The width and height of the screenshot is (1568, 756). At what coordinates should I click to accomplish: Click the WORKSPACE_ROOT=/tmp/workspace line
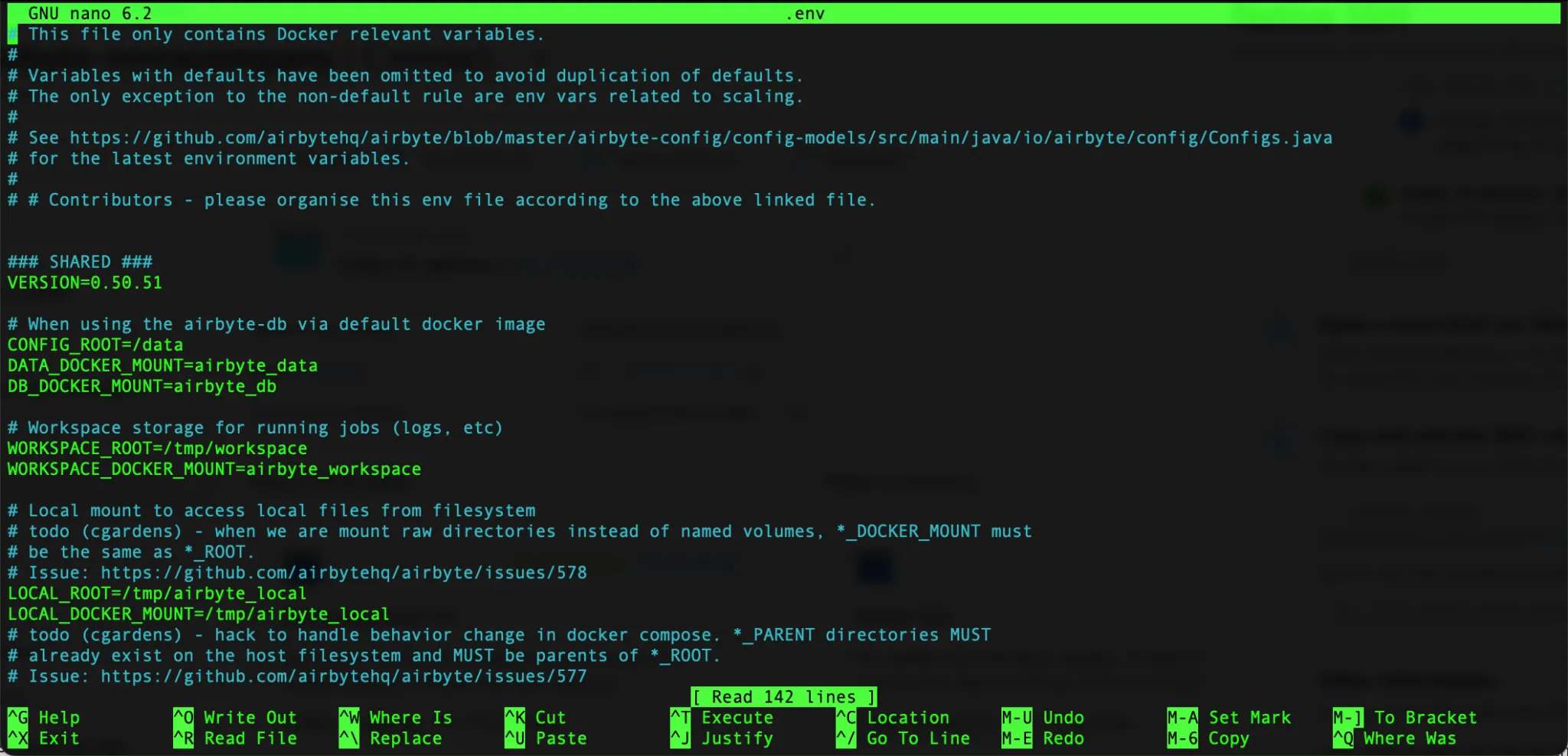[157, 449]
